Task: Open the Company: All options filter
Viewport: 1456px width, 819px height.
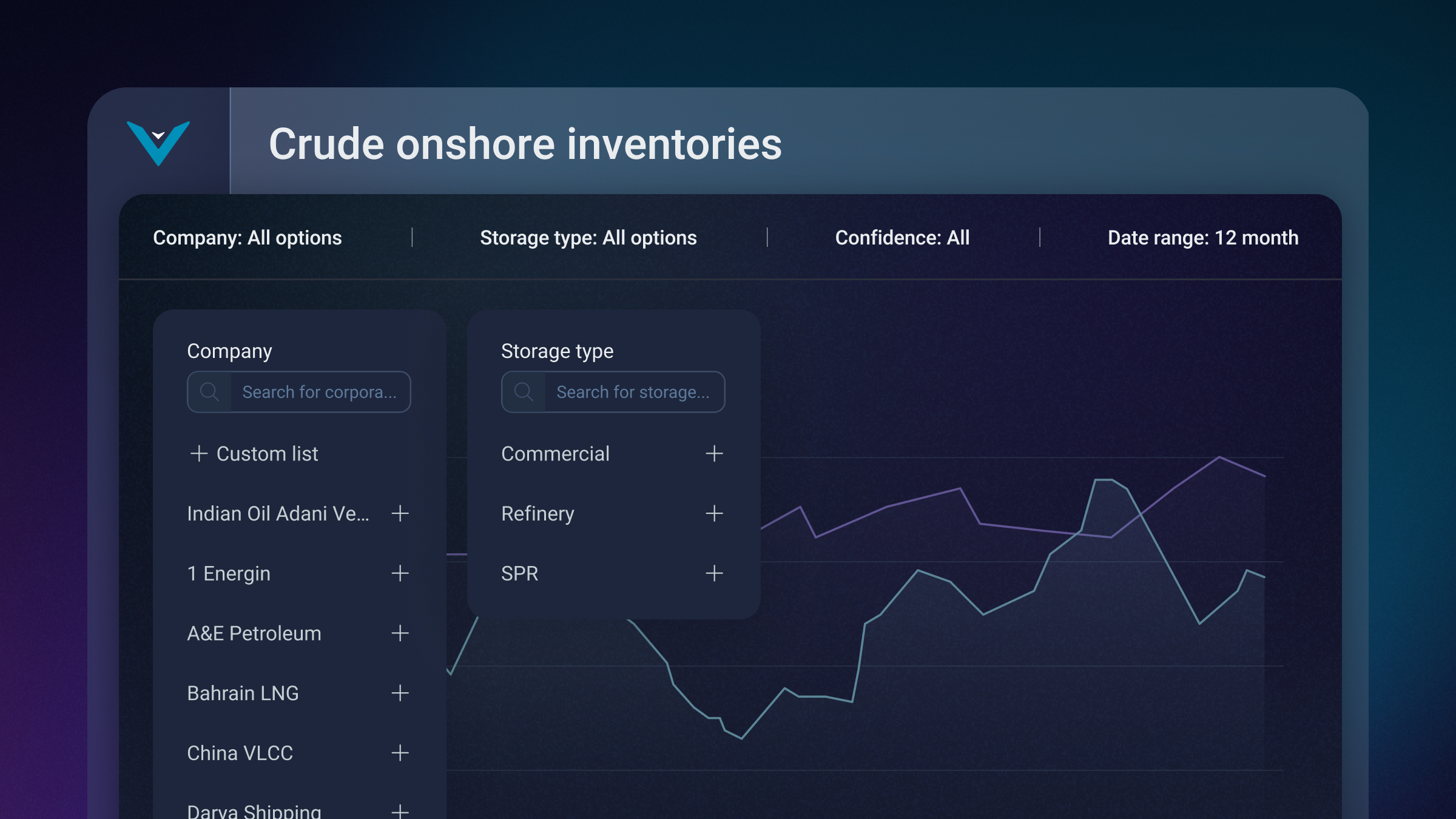Action: [x=247, y=238]
